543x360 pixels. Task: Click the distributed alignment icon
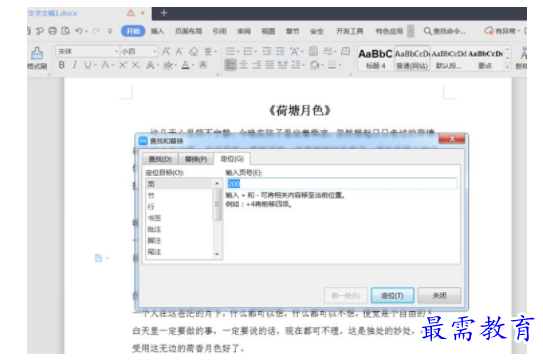click(x=283, y=65)
